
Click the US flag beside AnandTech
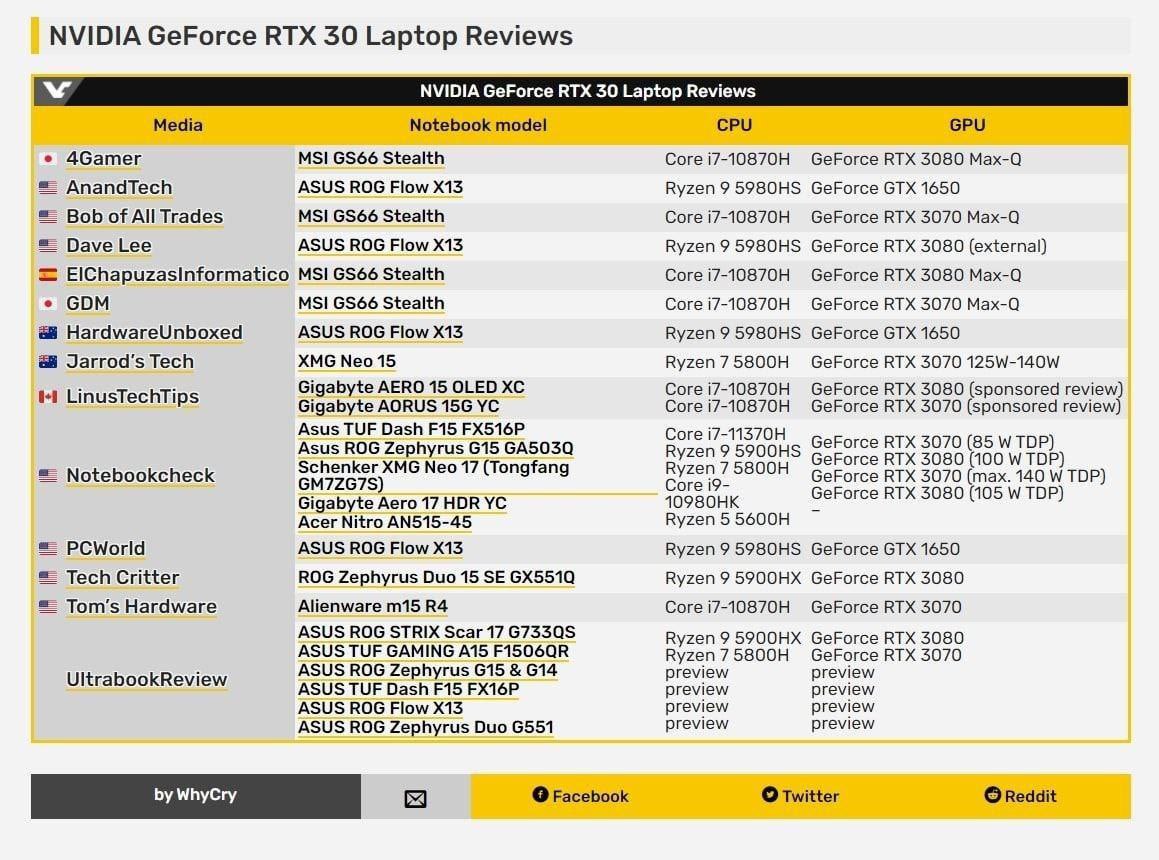pos(48,188)
